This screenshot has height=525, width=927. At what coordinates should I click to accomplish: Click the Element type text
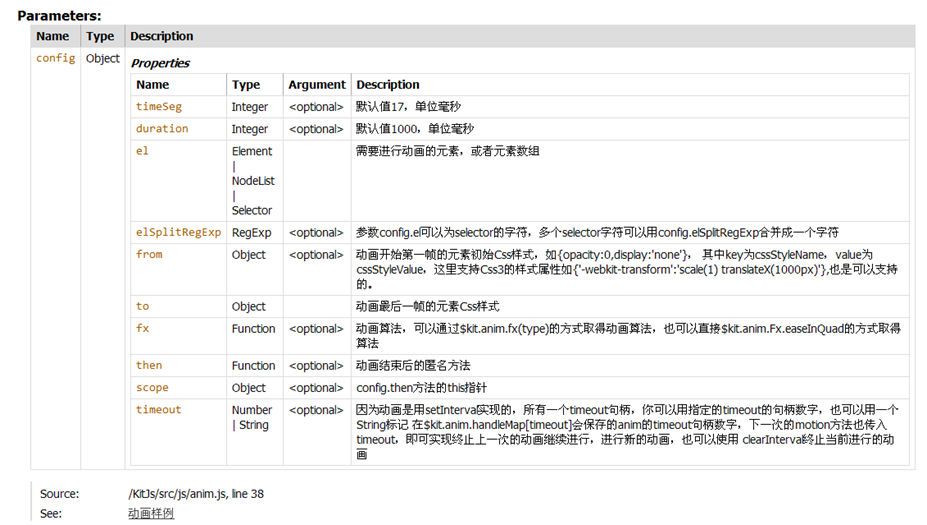pos(252,151)
